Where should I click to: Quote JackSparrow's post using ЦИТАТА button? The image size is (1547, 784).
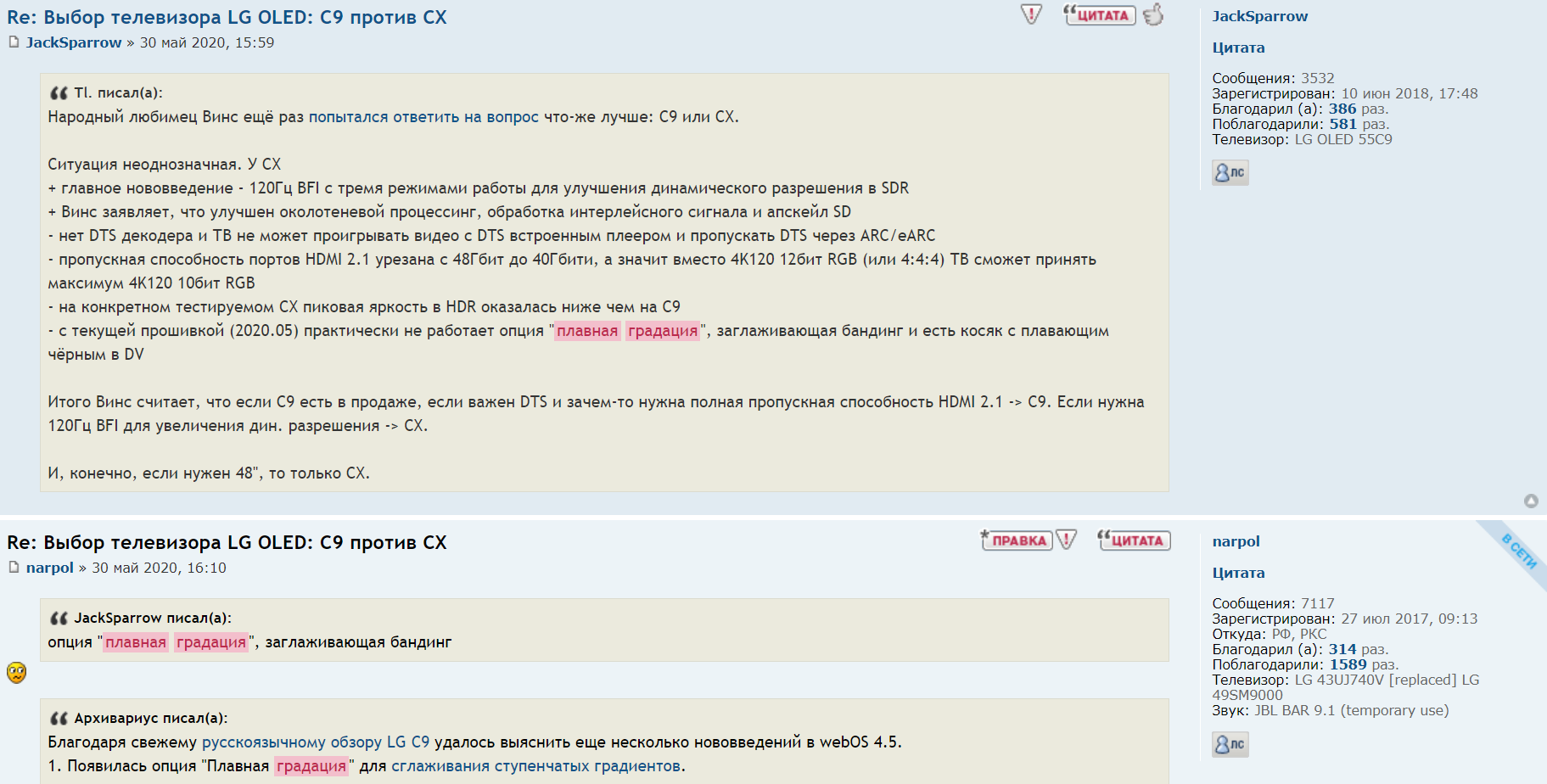(1100, 14)
